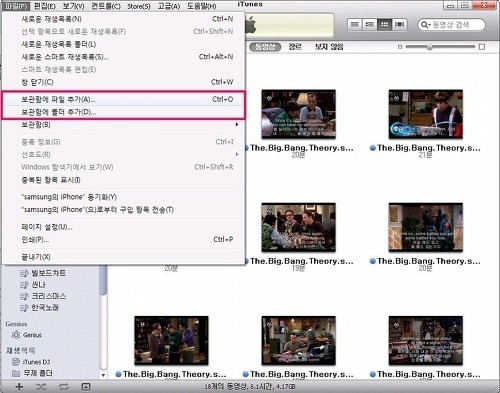Click the iTunes DJ playlist icon
500x393 pixels.
coord(16,362)
